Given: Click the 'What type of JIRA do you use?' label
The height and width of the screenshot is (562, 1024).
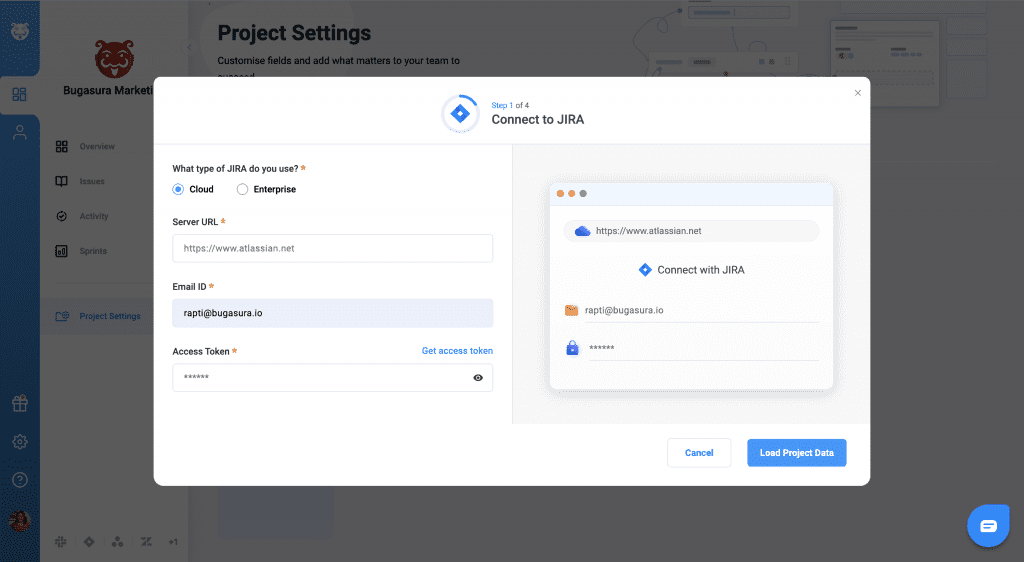Looking at the screenshot, I should tap(235, 168).
